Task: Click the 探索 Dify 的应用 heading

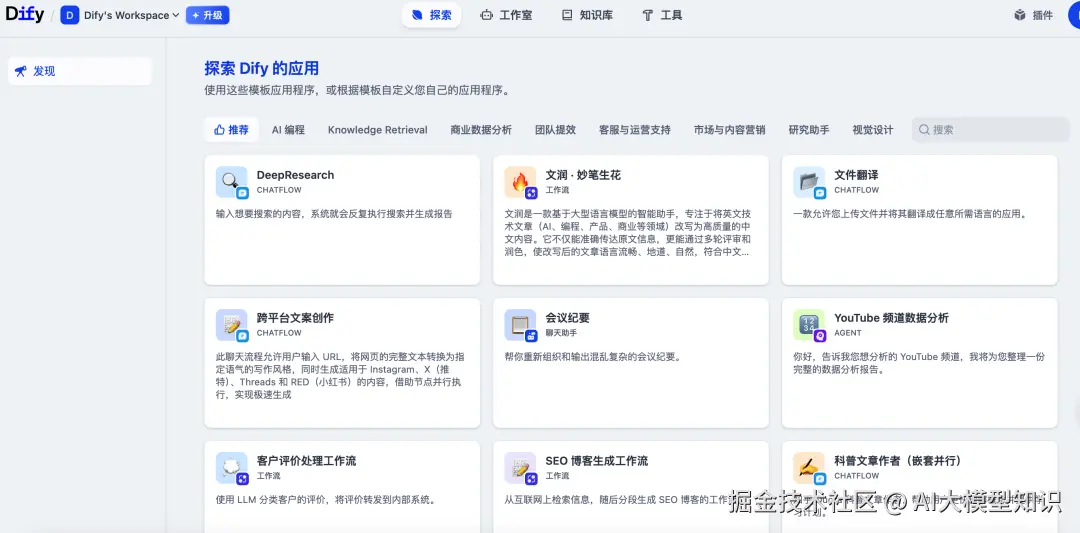Action: pyautogui.click(x=262, y=68)
